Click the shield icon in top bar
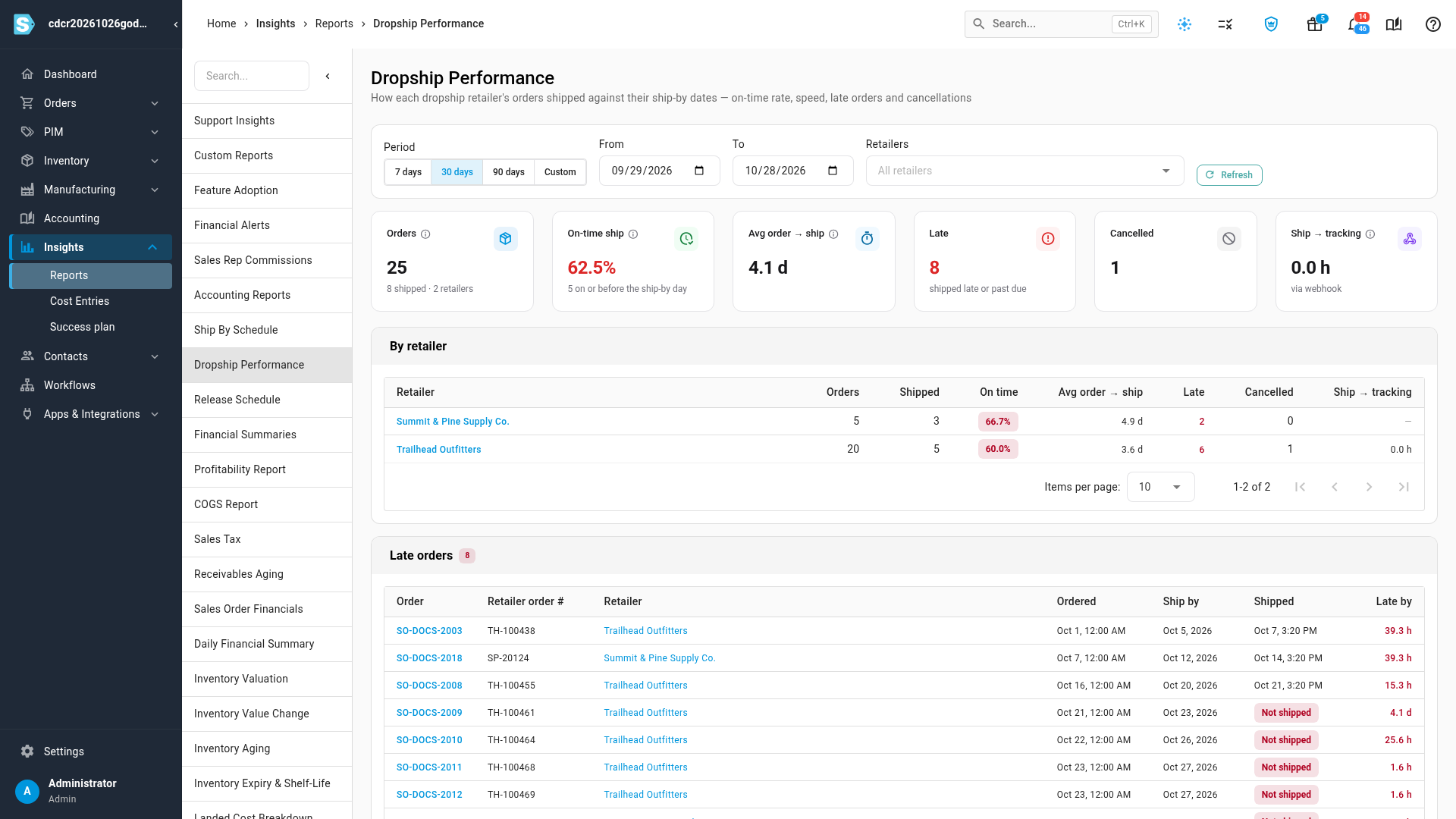 click(1271, 24)
